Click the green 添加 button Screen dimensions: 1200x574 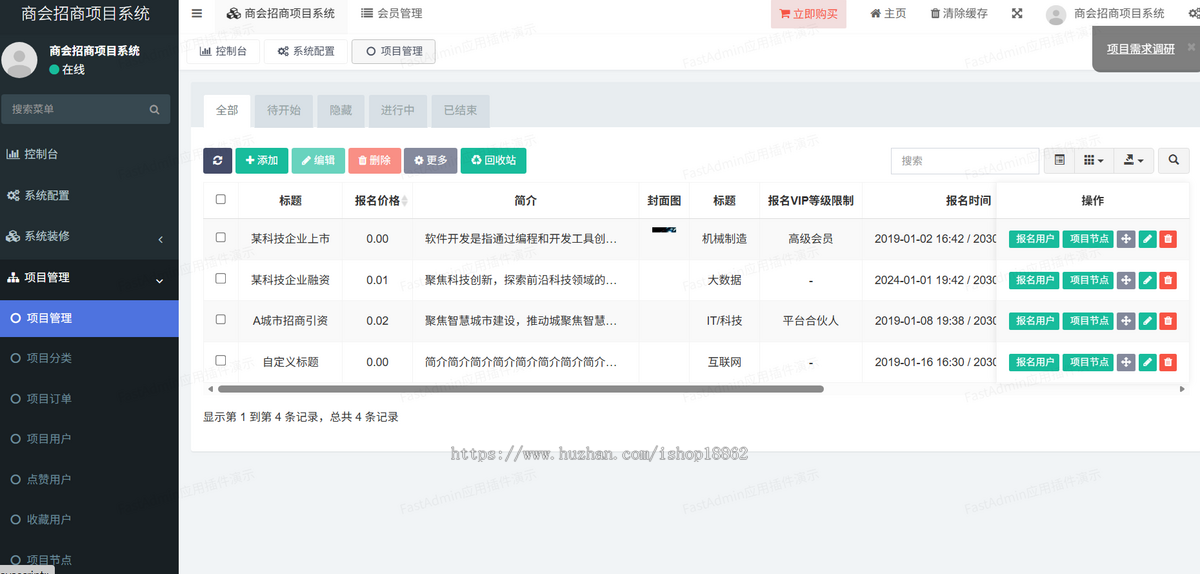[x=262, y=160]
